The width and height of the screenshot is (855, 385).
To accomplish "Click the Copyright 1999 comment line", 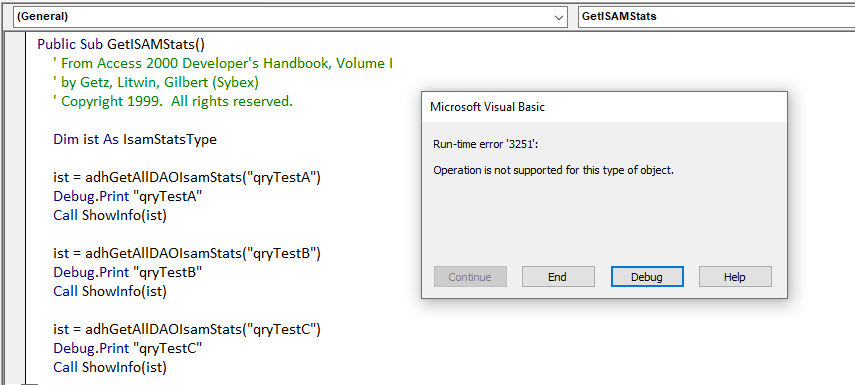I will click(x=173, y=101).
